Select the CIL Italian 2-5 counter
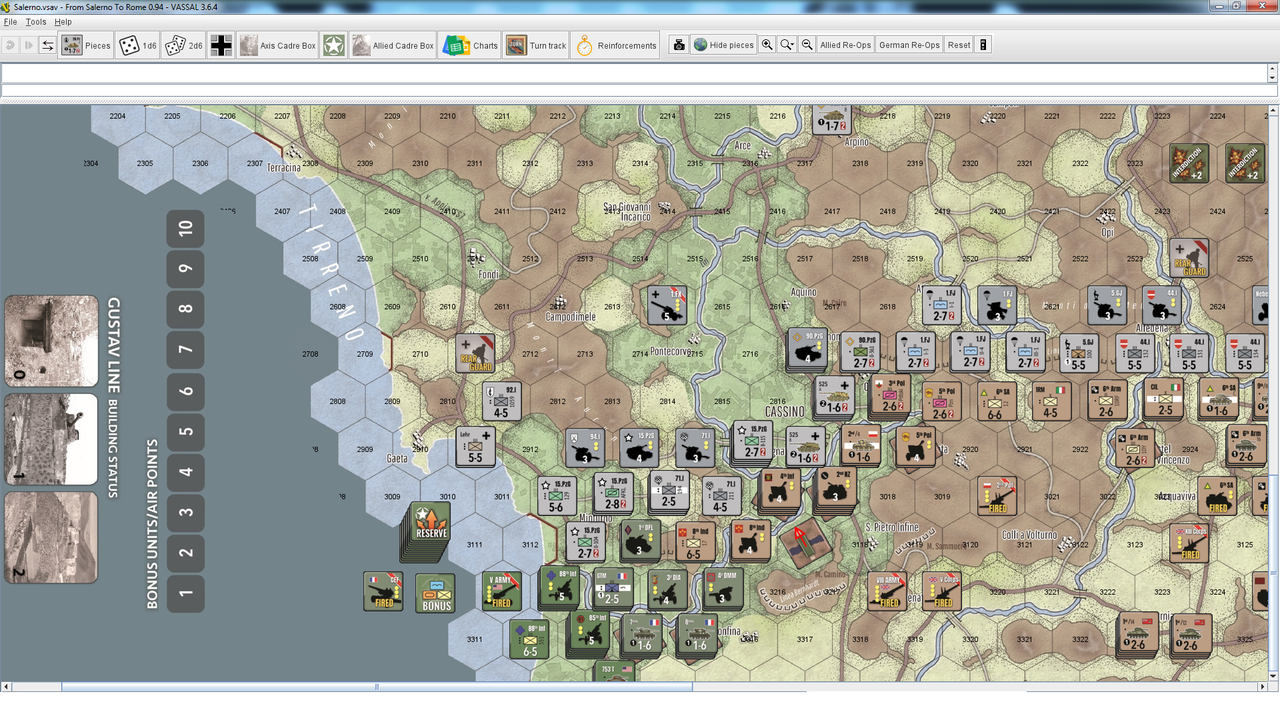Image resolution: width=1280 pixels, height=720 pixels. tap(1165, 399)
